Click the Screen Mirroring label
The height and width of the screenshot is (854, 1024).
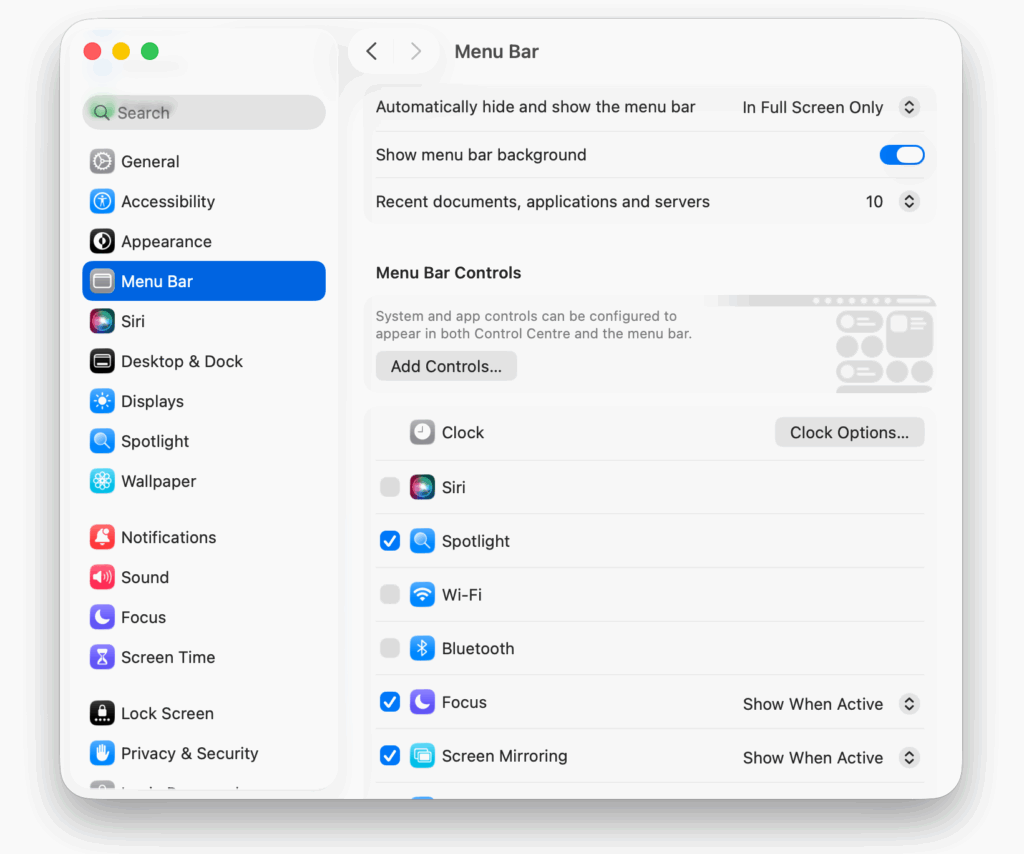(x=505, y=756)
